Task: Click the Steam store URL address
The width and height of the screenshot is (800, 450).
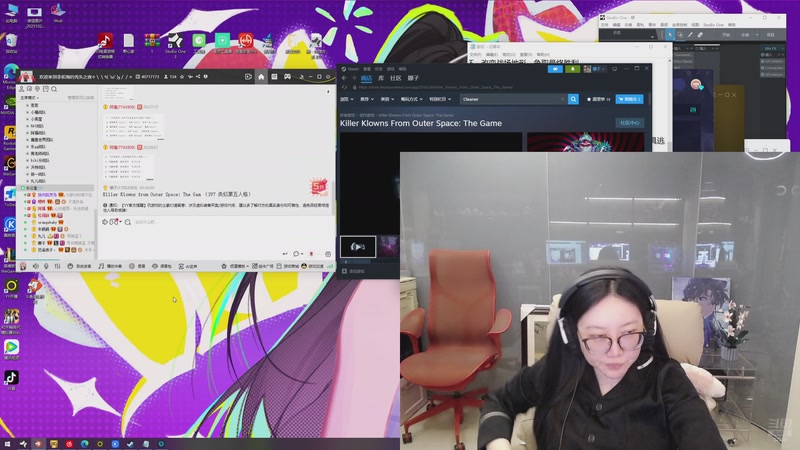Action: (435, 87)
